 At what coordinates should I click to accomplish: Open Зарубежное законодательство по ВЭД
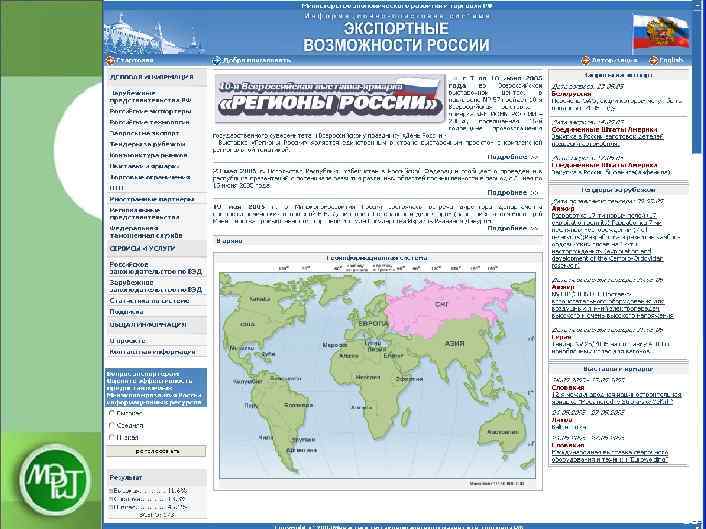(x=155, y=286)
